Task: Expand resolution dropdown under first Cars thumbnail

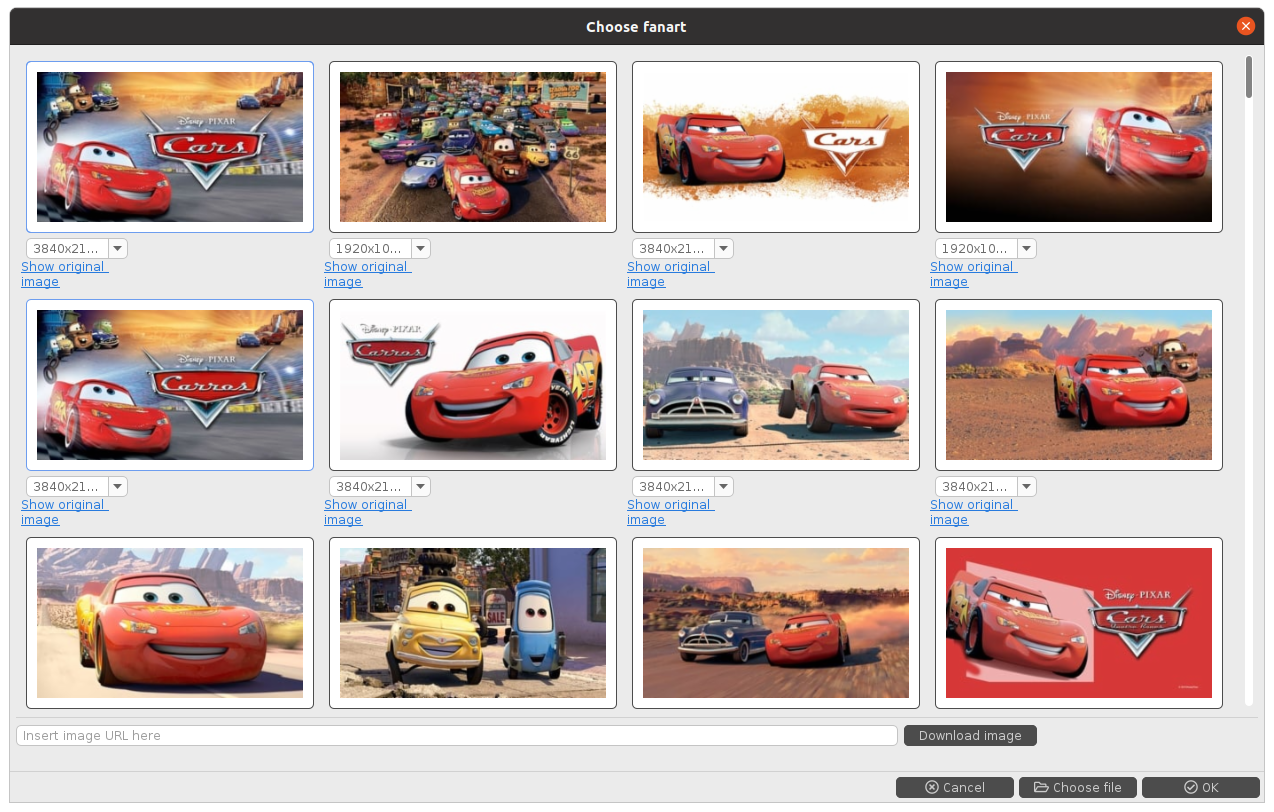Action: pos(117,249)
